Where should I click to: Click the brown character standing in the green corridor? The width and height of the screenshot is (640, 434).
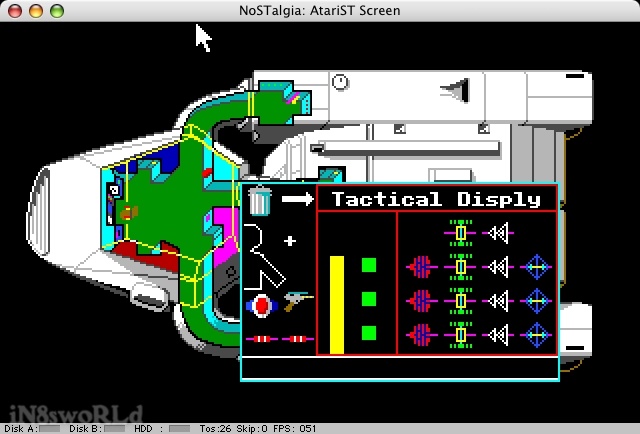pyautogui.click(x=129, y=213)
